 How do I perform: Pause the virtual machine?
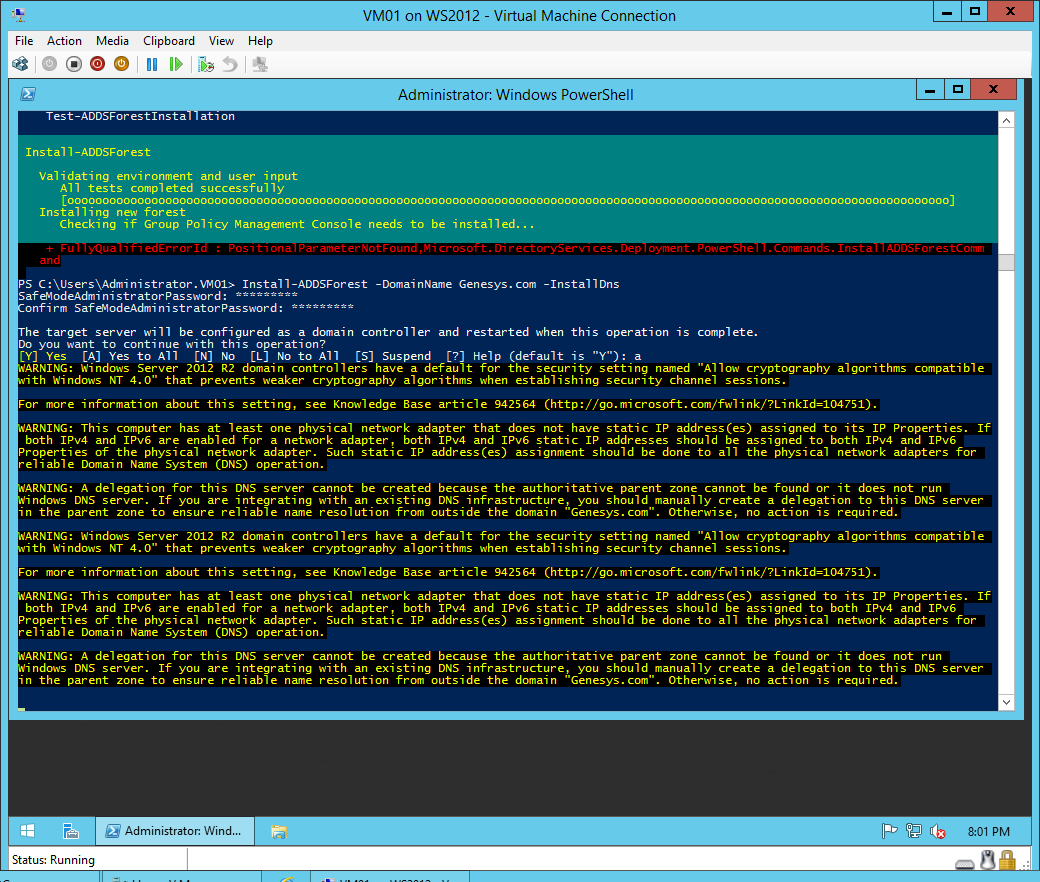tap(152, 64)
